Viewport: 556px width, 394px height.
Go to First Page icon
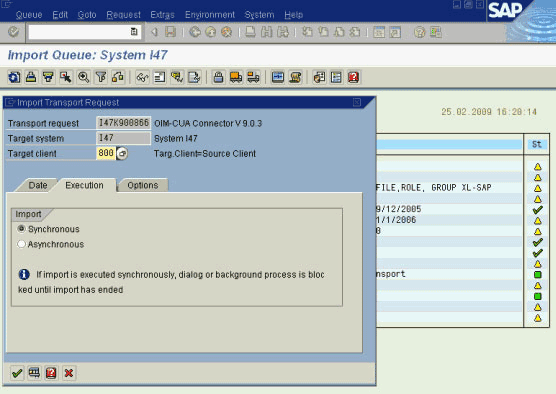[307, 32]
